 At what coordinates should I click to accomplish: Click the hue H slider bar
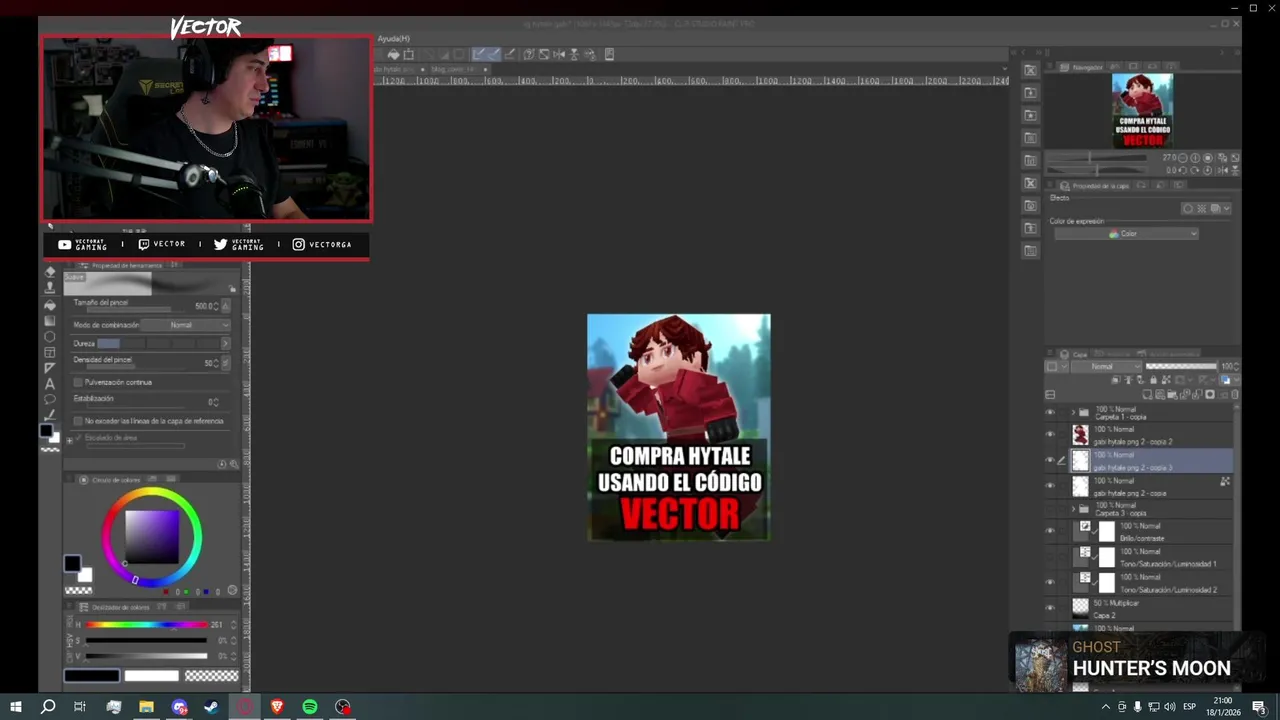coord(146,625)
